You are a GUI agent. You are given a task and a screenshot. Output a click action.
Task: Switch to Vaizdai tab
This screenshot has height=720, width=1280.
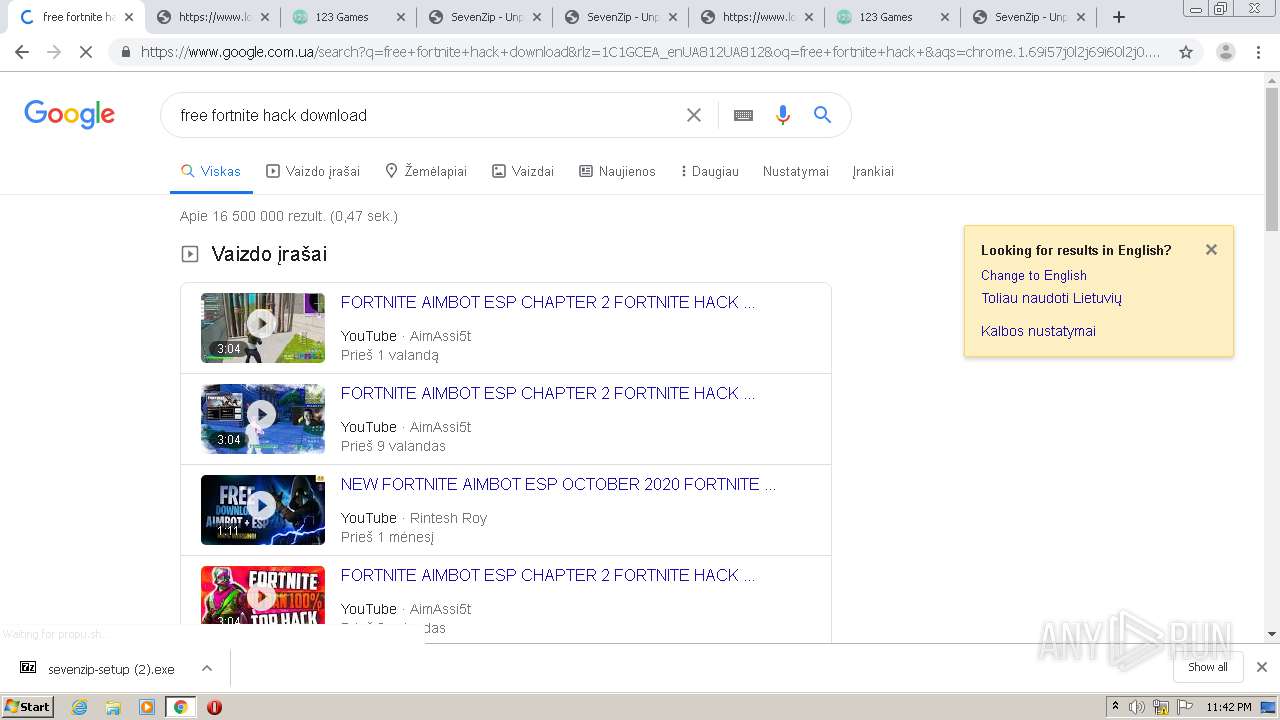[x=523, y=171]
